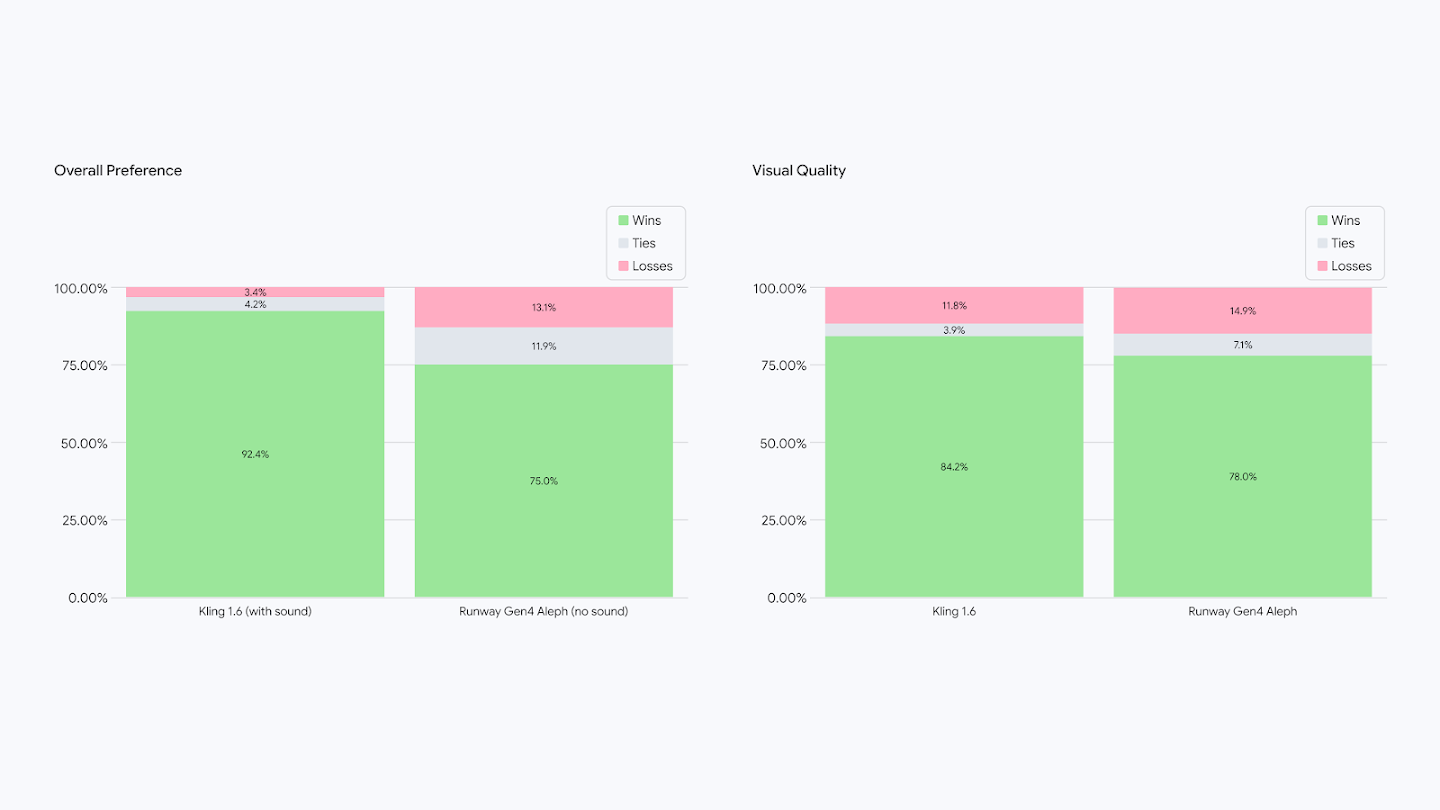The width and height of the screenshot is (1440, 810).
Task: Click the 11.9% ties bar segment
Action: point(544,346)
